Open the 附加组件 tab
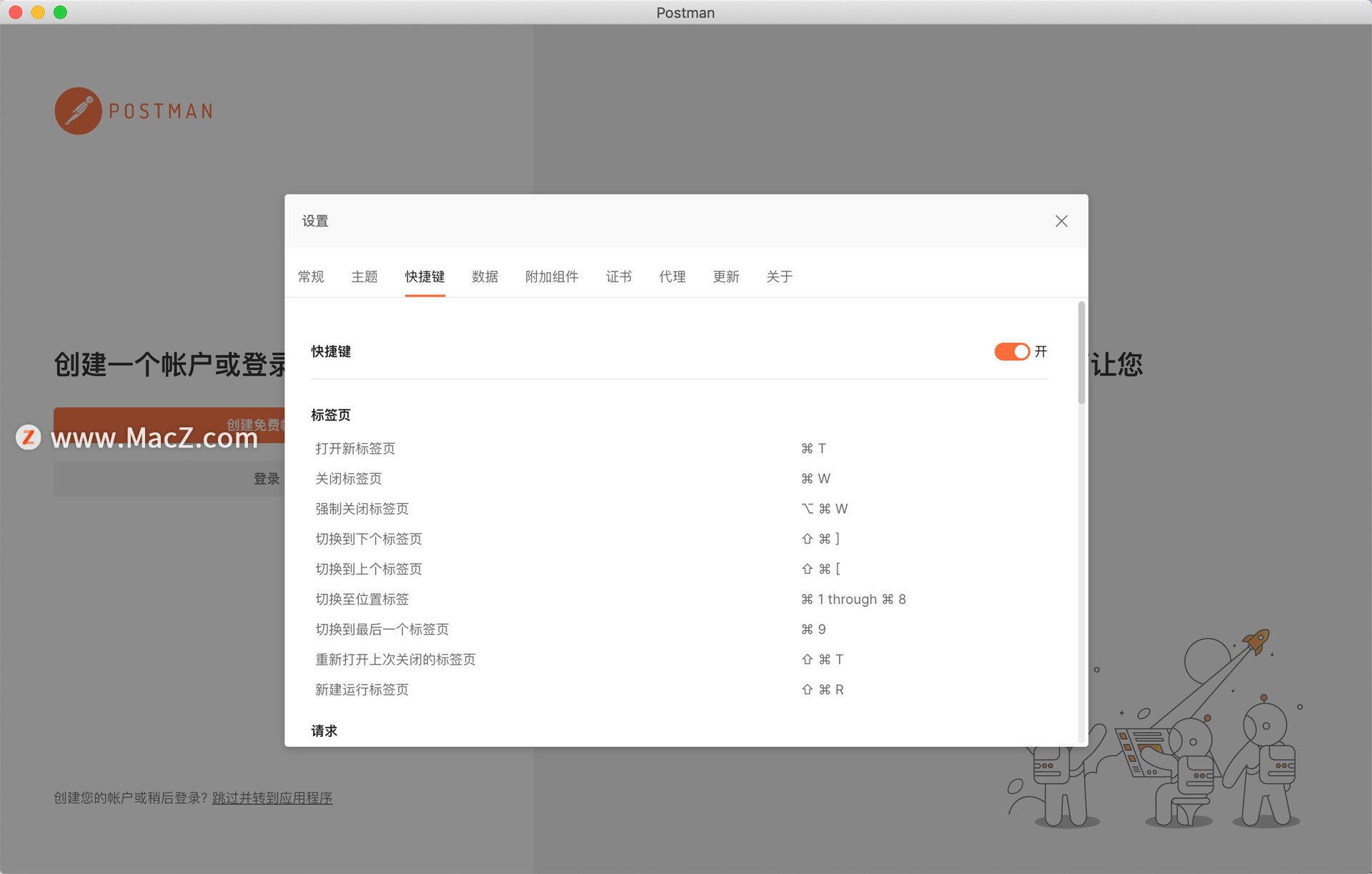The width and height of the screenshot is (1372, 874). [x=552, y=277]
